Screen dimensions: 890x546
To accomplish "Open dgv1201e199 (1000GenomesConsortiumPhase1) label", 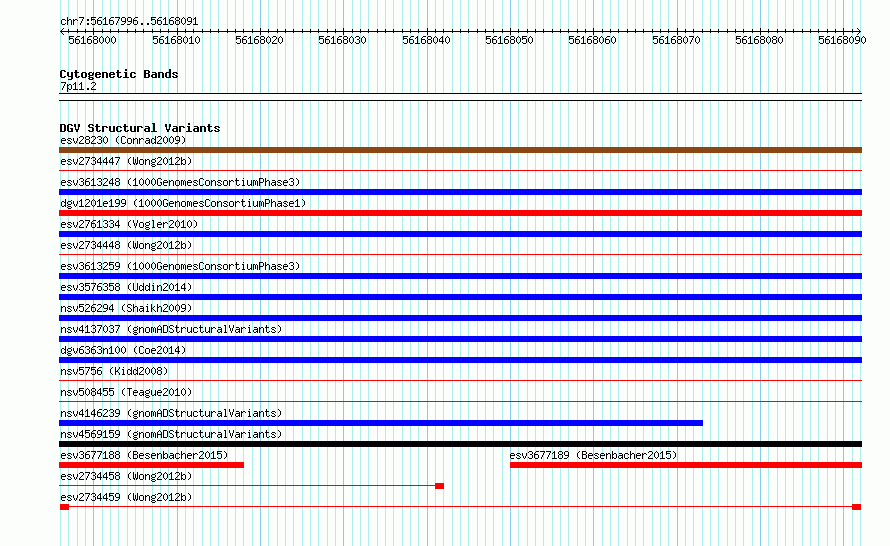I will point(183,203).
